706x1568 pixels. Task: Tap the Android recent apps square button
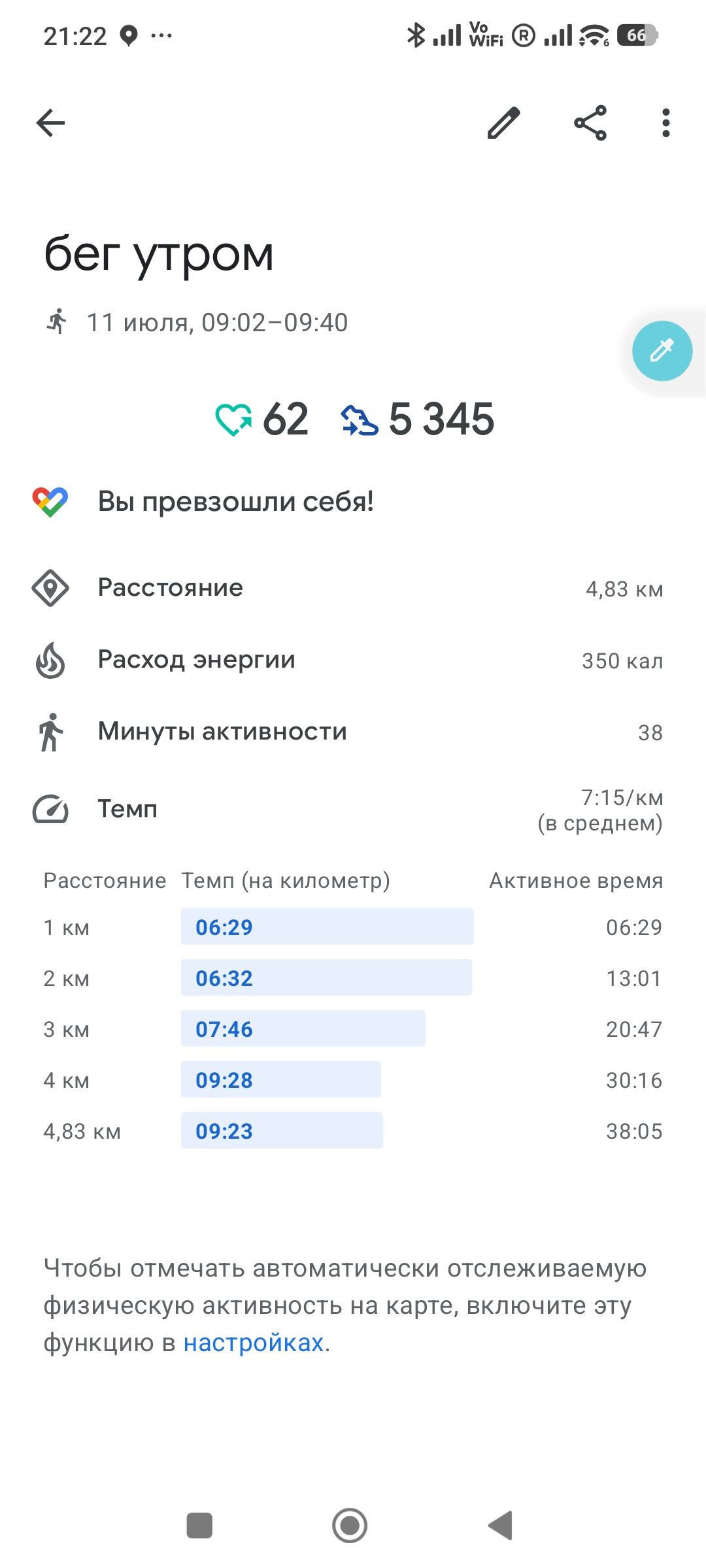click(199, 1526)
